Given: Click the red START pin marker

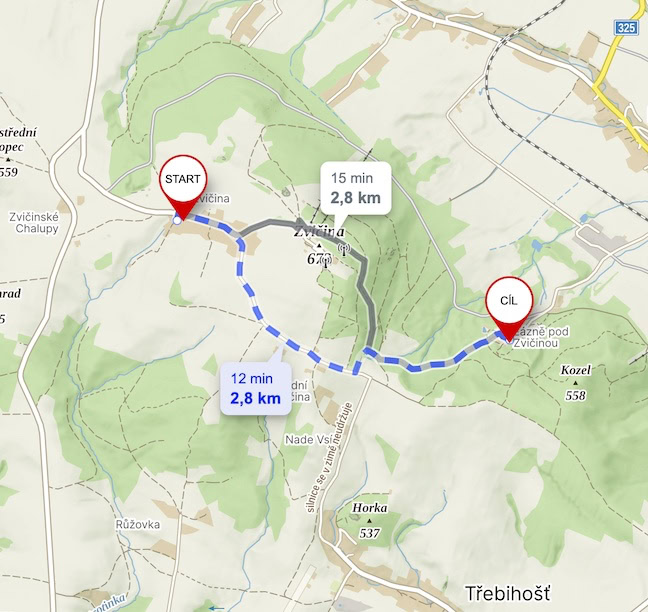Looking at the screenshot, I should [183, 186].
